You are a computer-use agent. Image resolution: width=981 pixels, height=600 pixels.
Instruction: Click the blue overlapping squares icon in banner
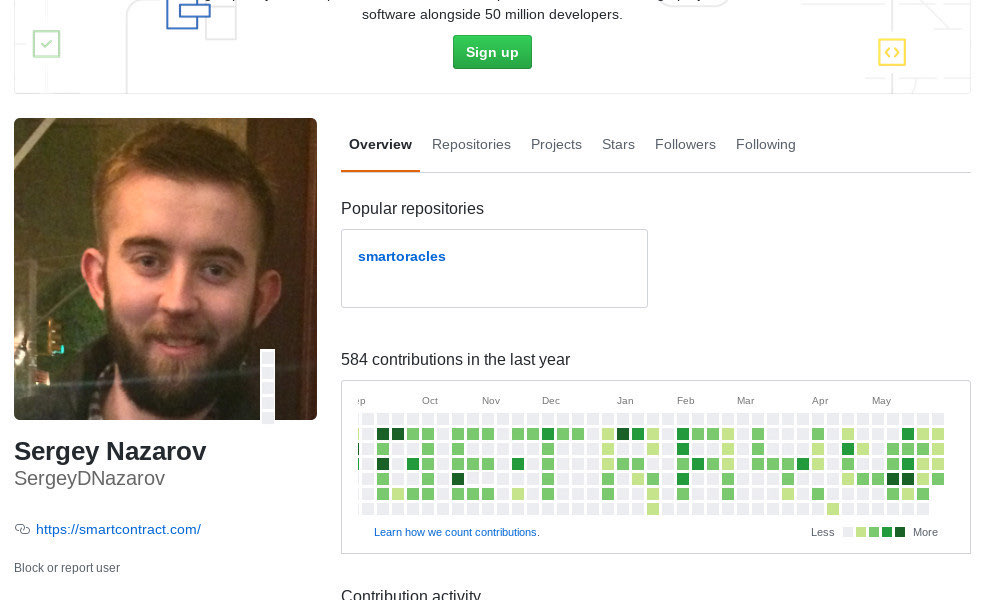[188, 14]
